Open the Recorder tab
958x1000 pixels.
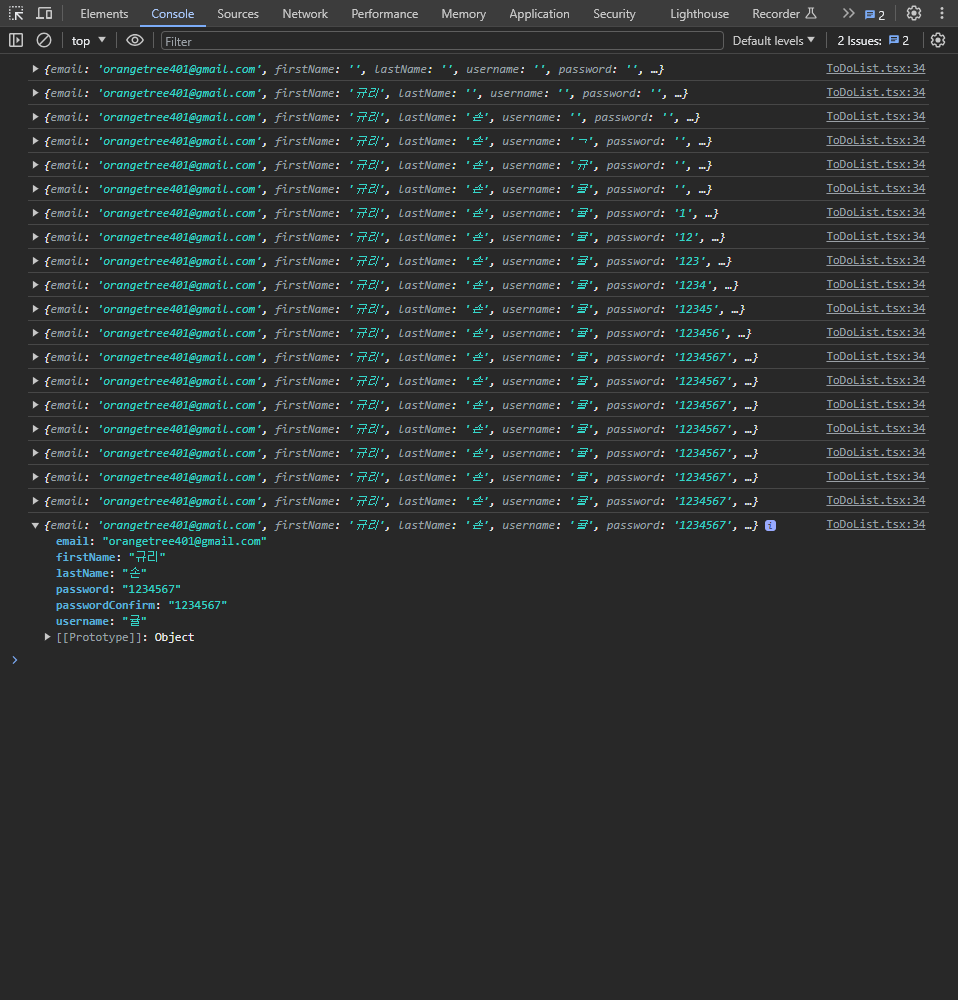tap(784, 13)
